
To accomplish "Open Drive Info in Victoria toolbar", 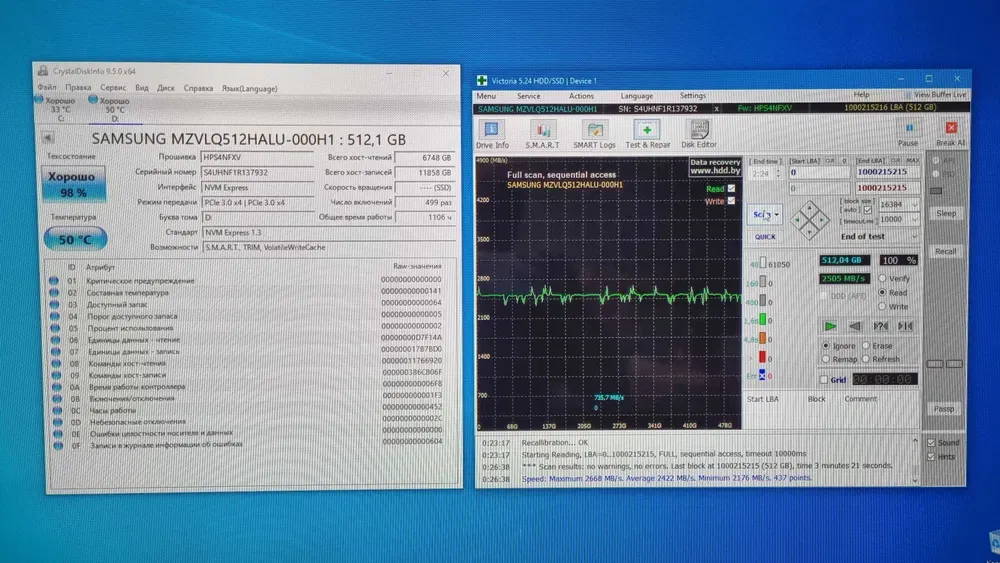I will [491, 130].
